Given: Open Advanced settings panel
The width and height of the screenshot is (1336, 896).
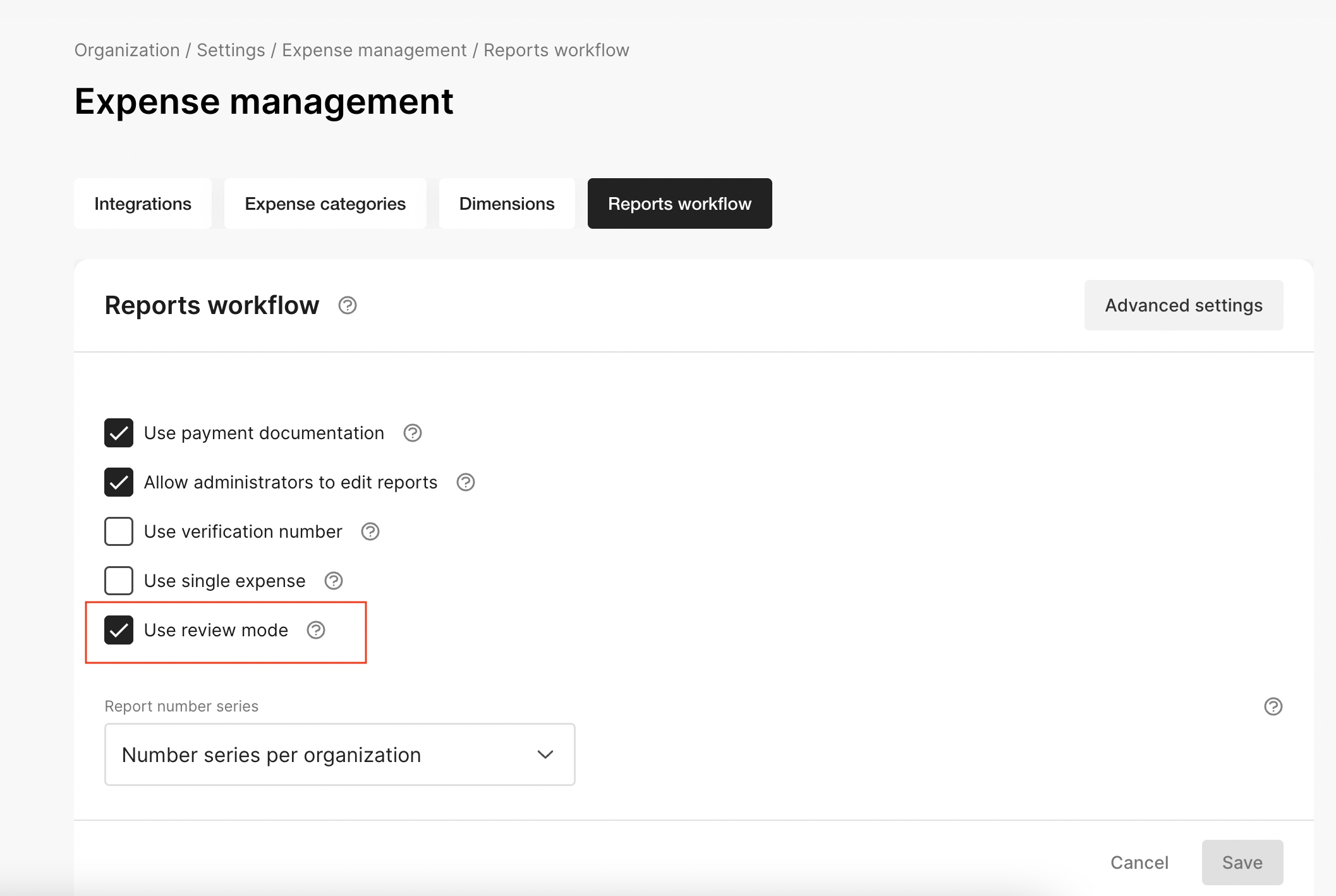Looking at the screenshot, I should pyautogui.click(x=1183, y=304).
